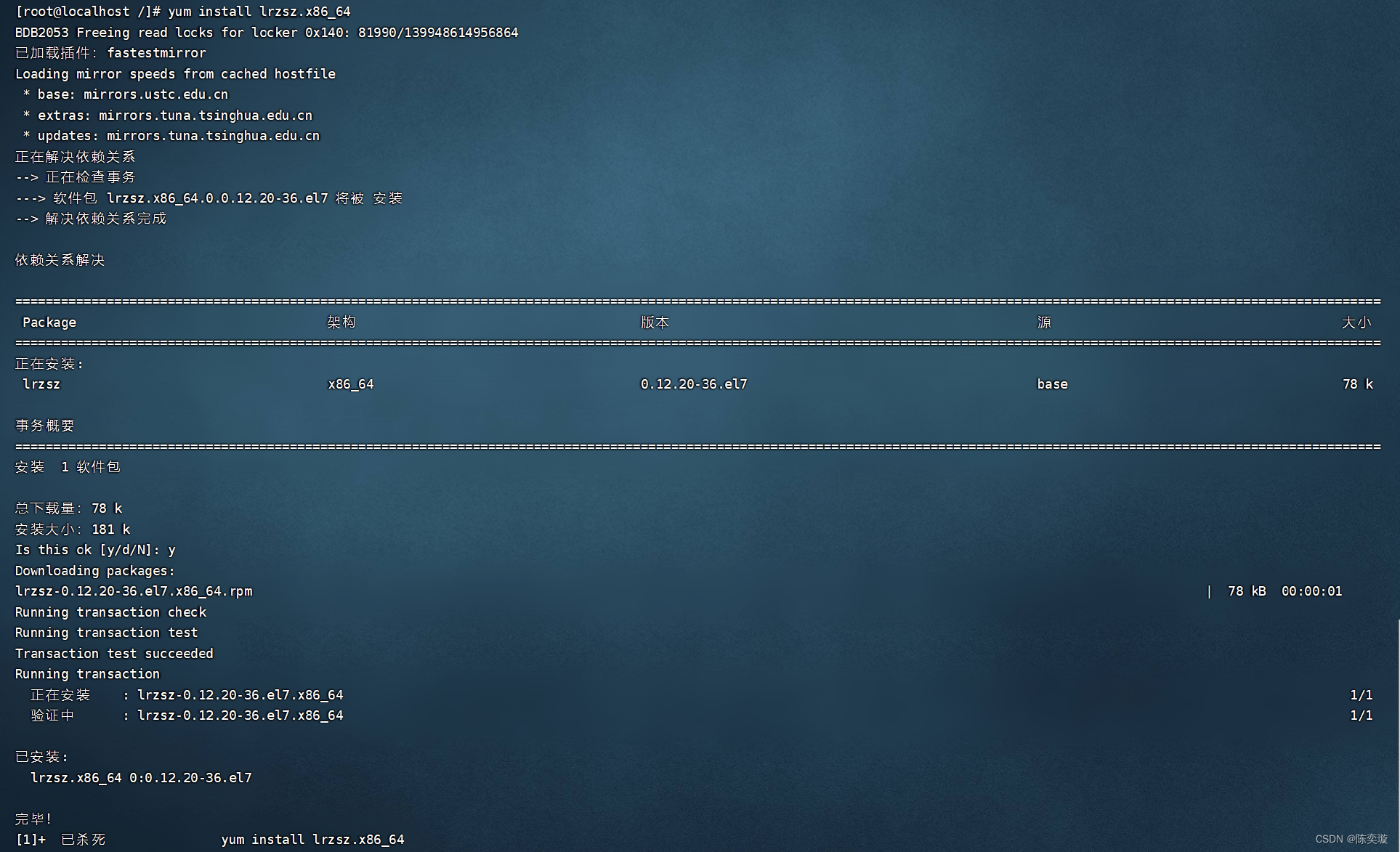Click the '1/1' counter on the 验证中 row
Viewport: 1400px width, 852px height.
pyautogui.click(x=1361, y=715)
